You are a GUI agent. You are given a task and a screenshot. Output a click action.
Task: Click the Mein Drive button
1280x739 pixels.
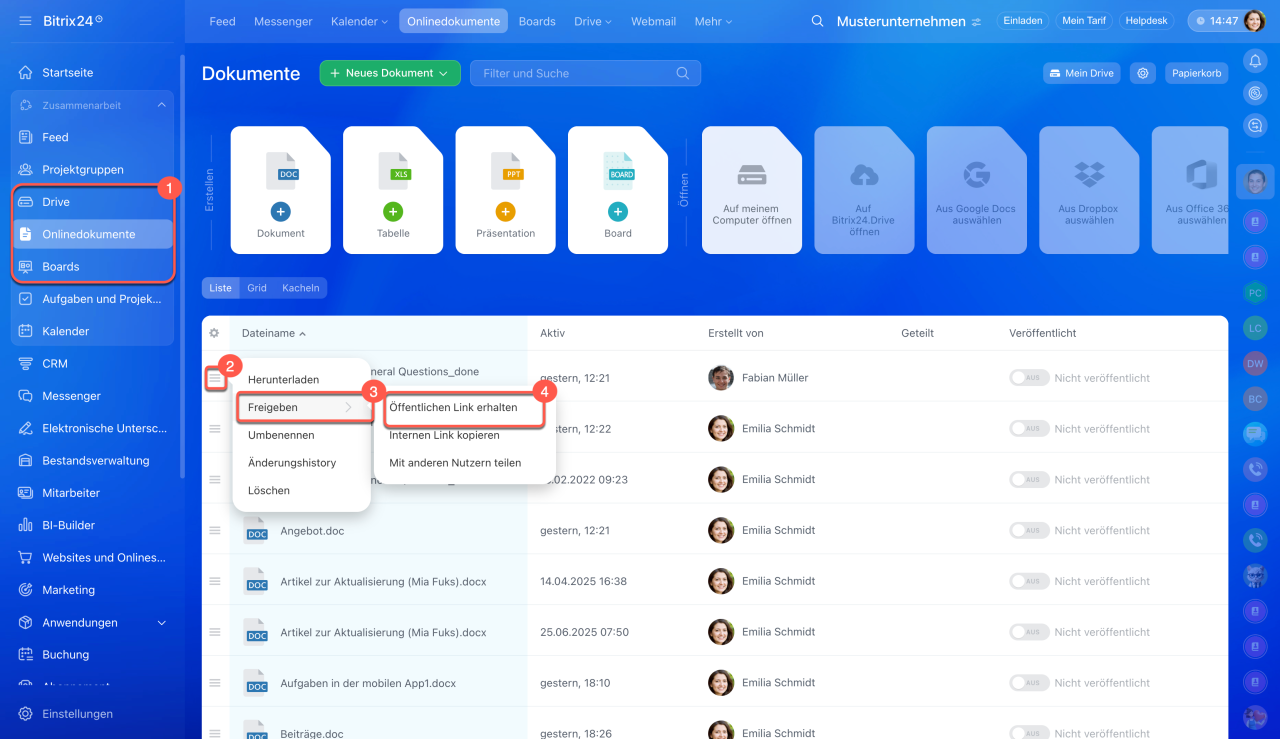(x=1080, y=73)
